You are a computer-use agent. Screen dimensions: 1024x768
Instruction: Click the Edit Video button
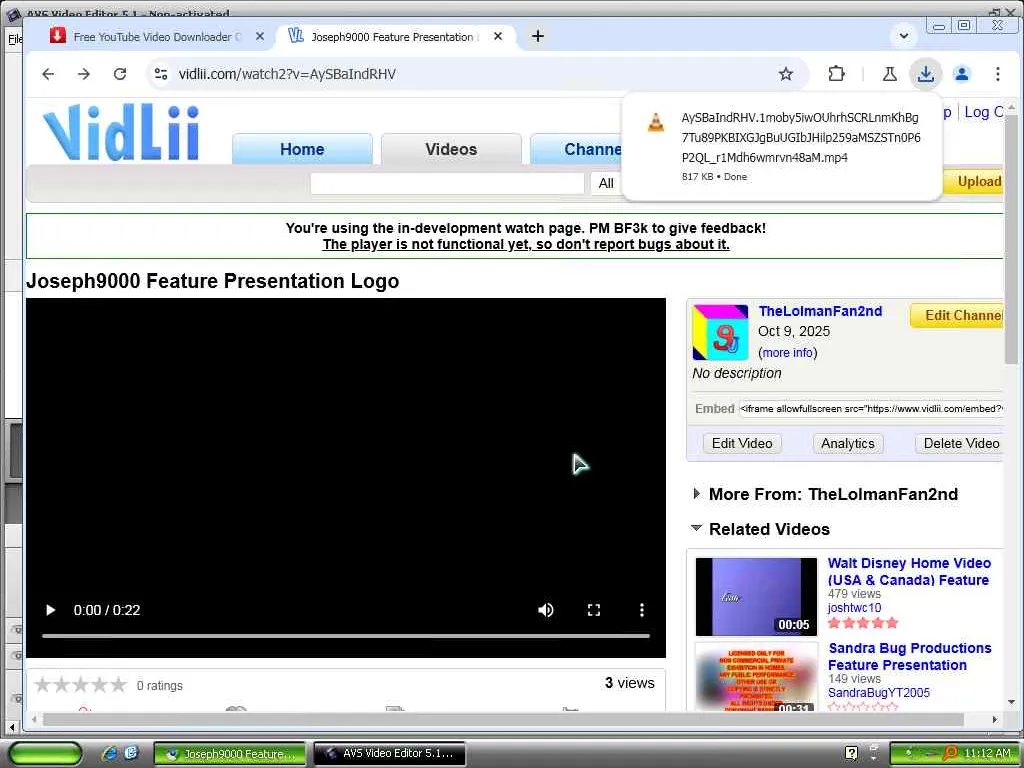coord(742,443)
